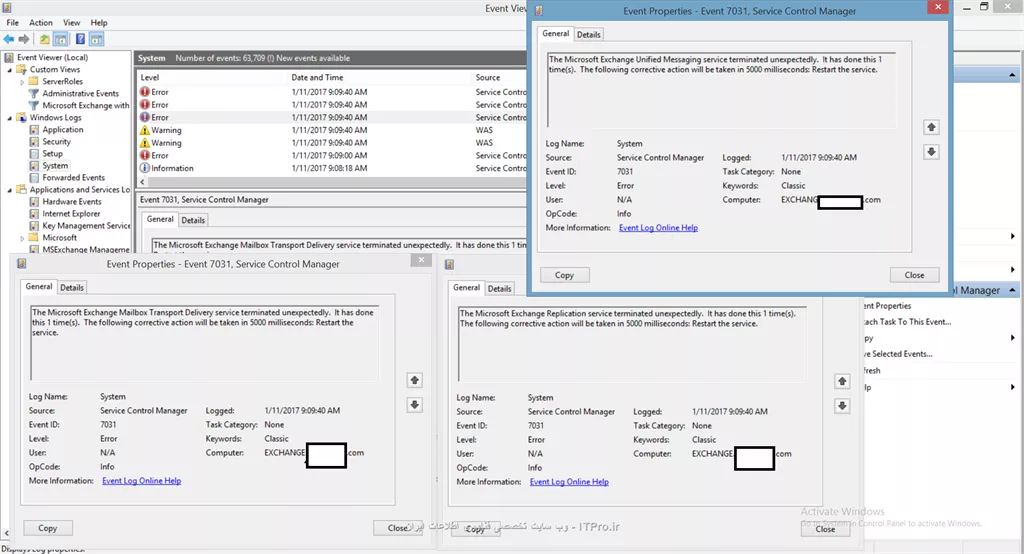Open Internet Explorer log

71,214
